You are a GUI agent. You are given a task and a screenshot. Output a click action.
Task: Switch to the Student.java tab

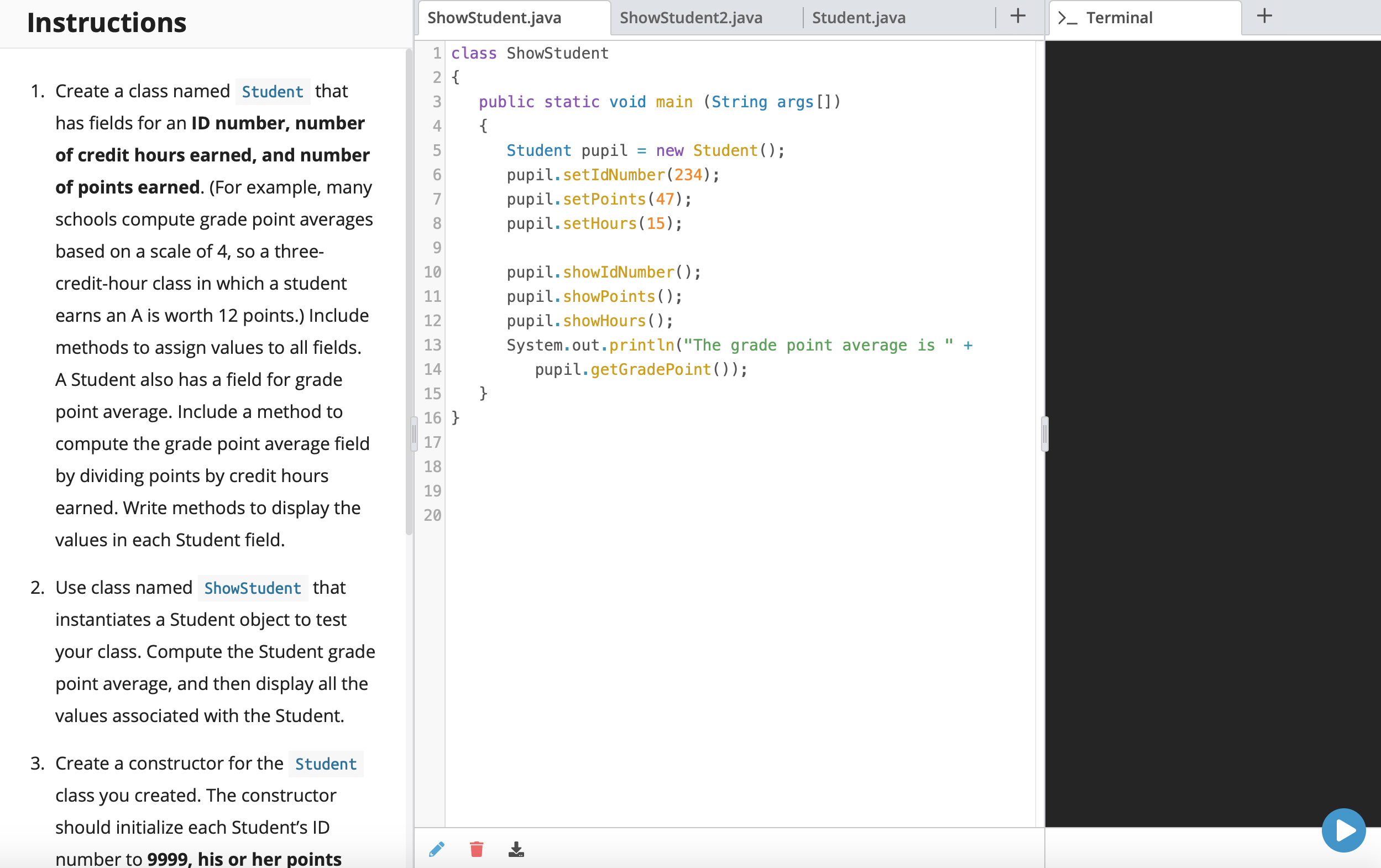tap(858, 18)
